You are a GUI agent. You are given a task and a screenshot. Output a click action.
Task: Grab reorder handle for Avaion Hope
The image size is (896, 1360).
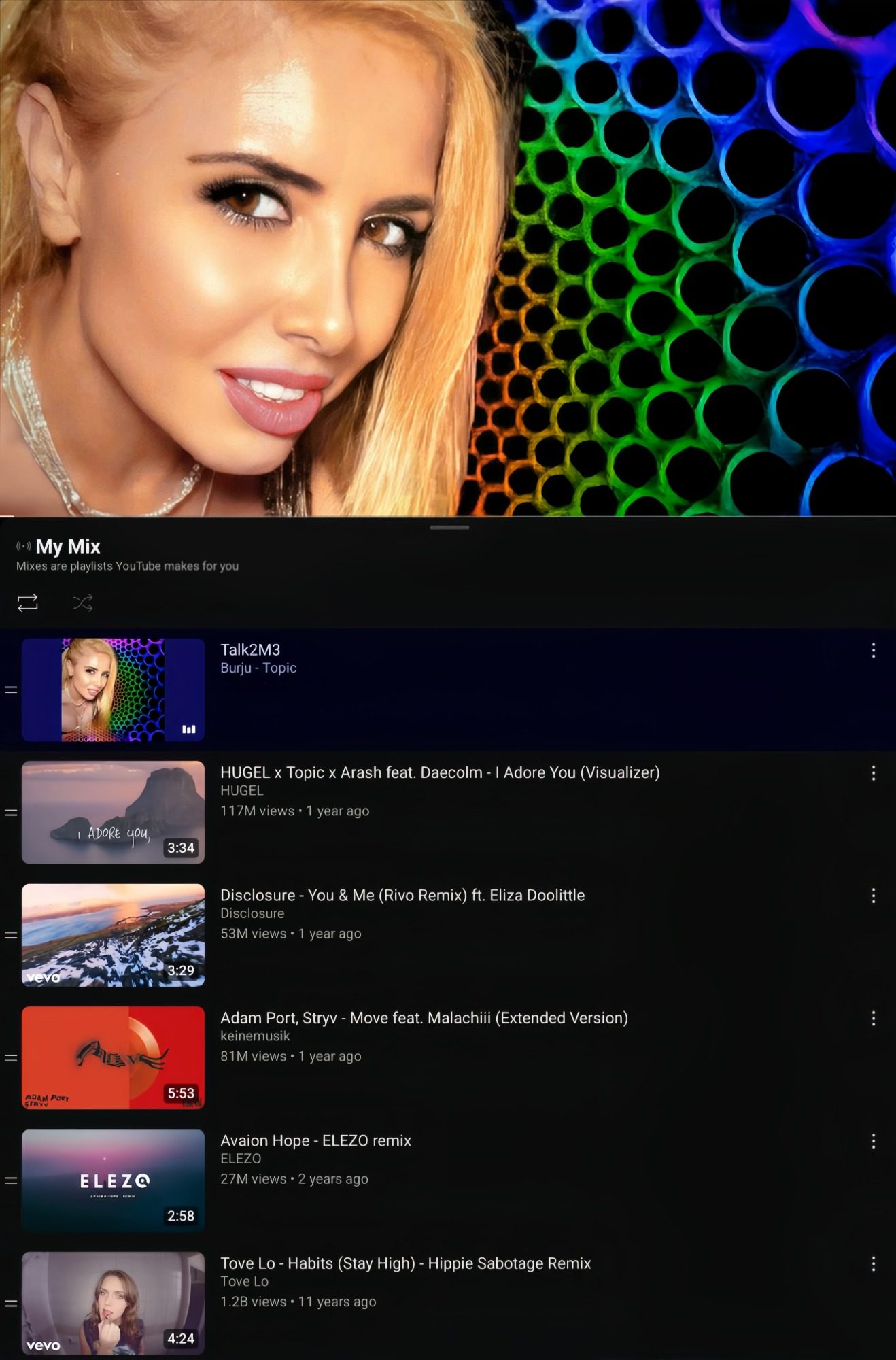pos(11,1180)
